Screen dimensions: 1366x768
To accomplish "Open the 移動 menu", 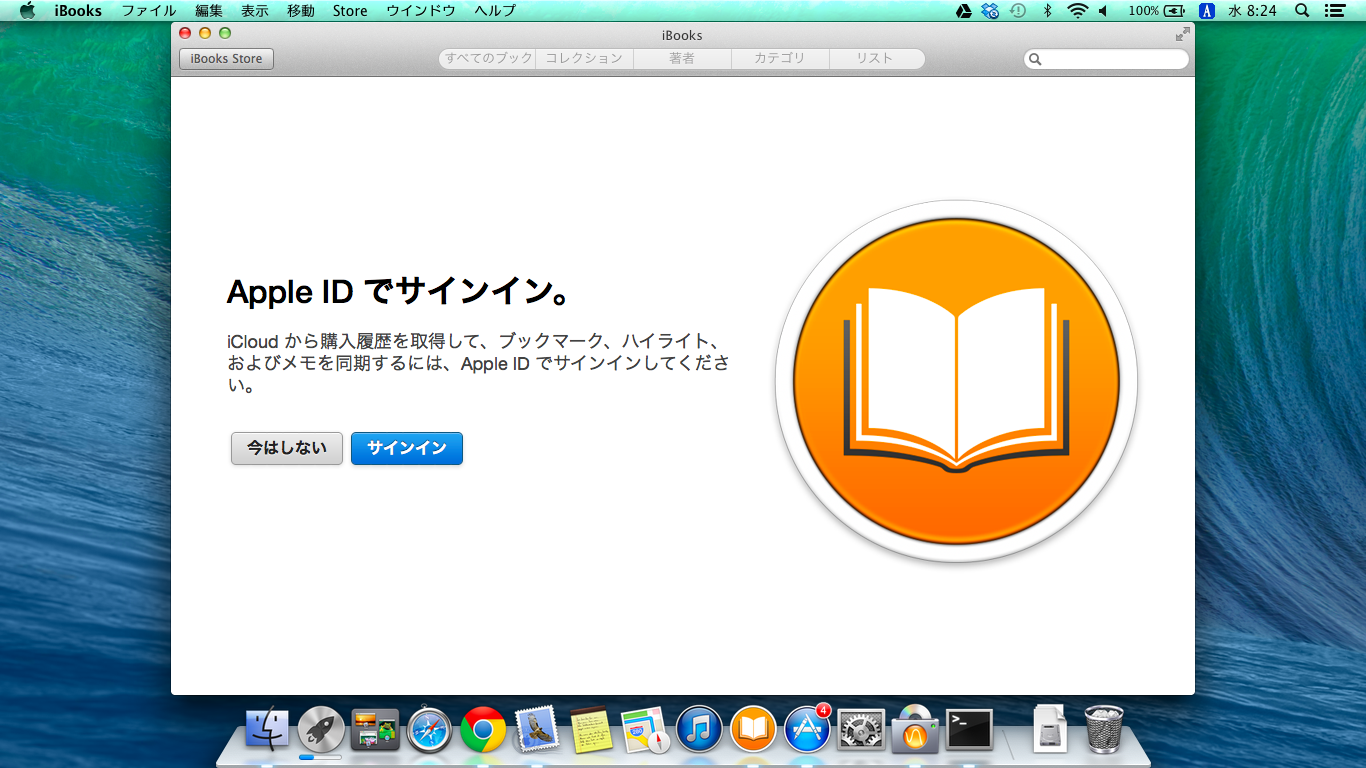I will [x=301, y=11].
